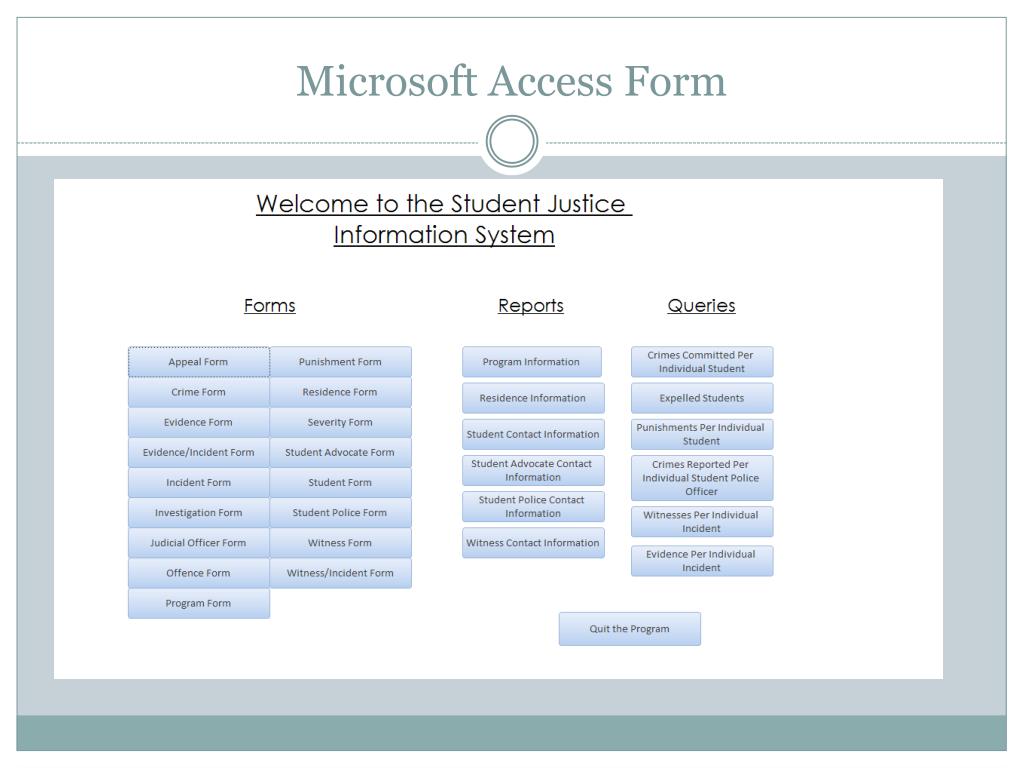
Task: Open the Offence Form
Action: click(199, 573)
